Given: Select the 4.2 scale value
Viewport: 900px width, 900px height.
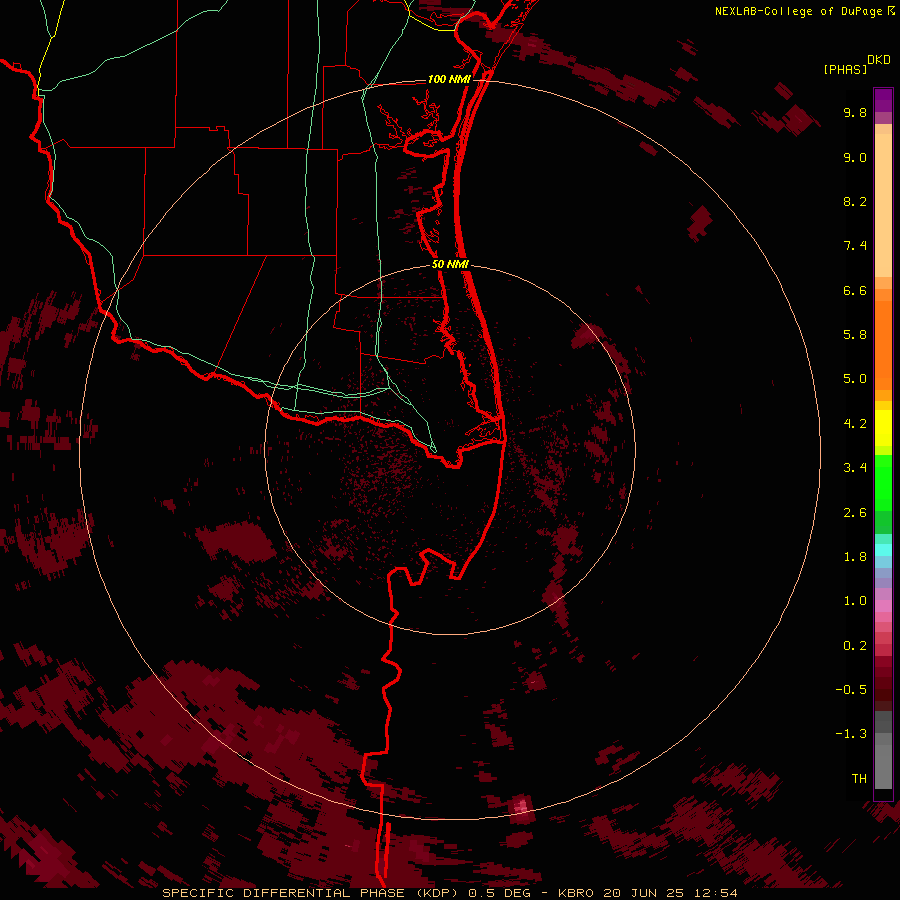Looking at the screenshot, I should 855,424.
